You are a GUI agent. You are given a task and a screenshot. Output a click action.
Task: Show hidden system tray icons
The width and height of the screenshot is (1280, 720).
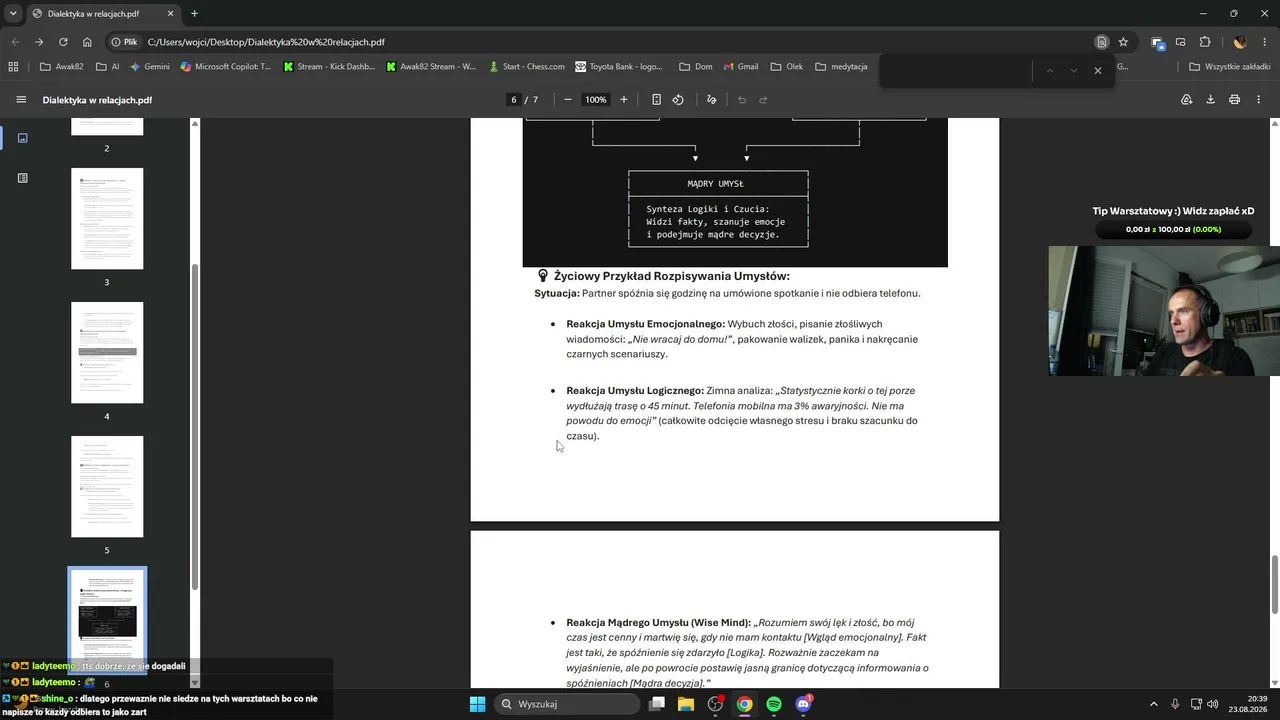tap(1153, 704)
